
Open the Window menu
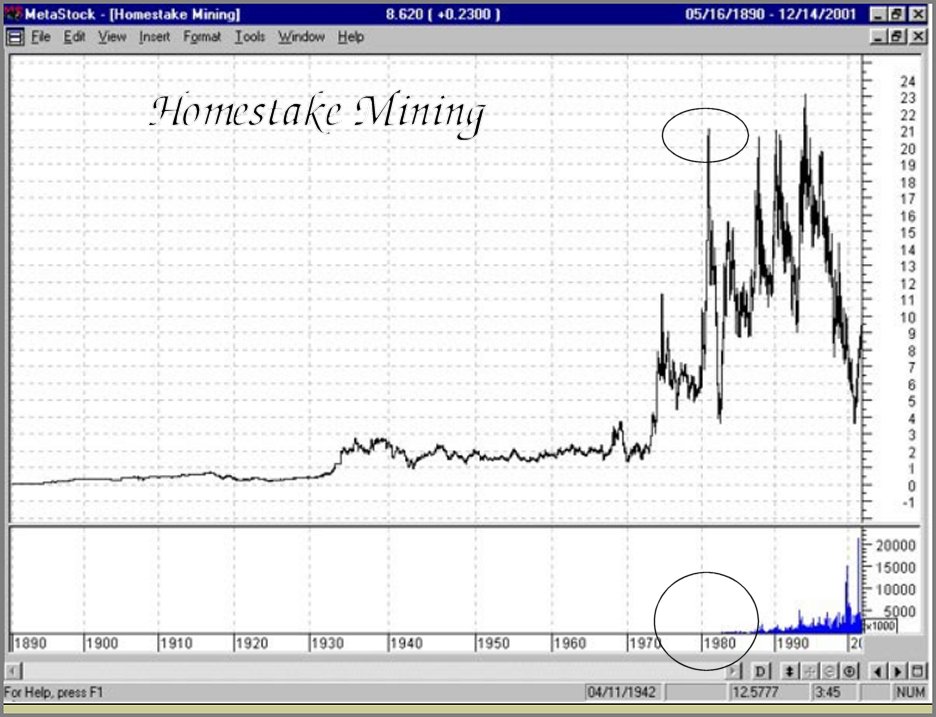click(301, 37)
